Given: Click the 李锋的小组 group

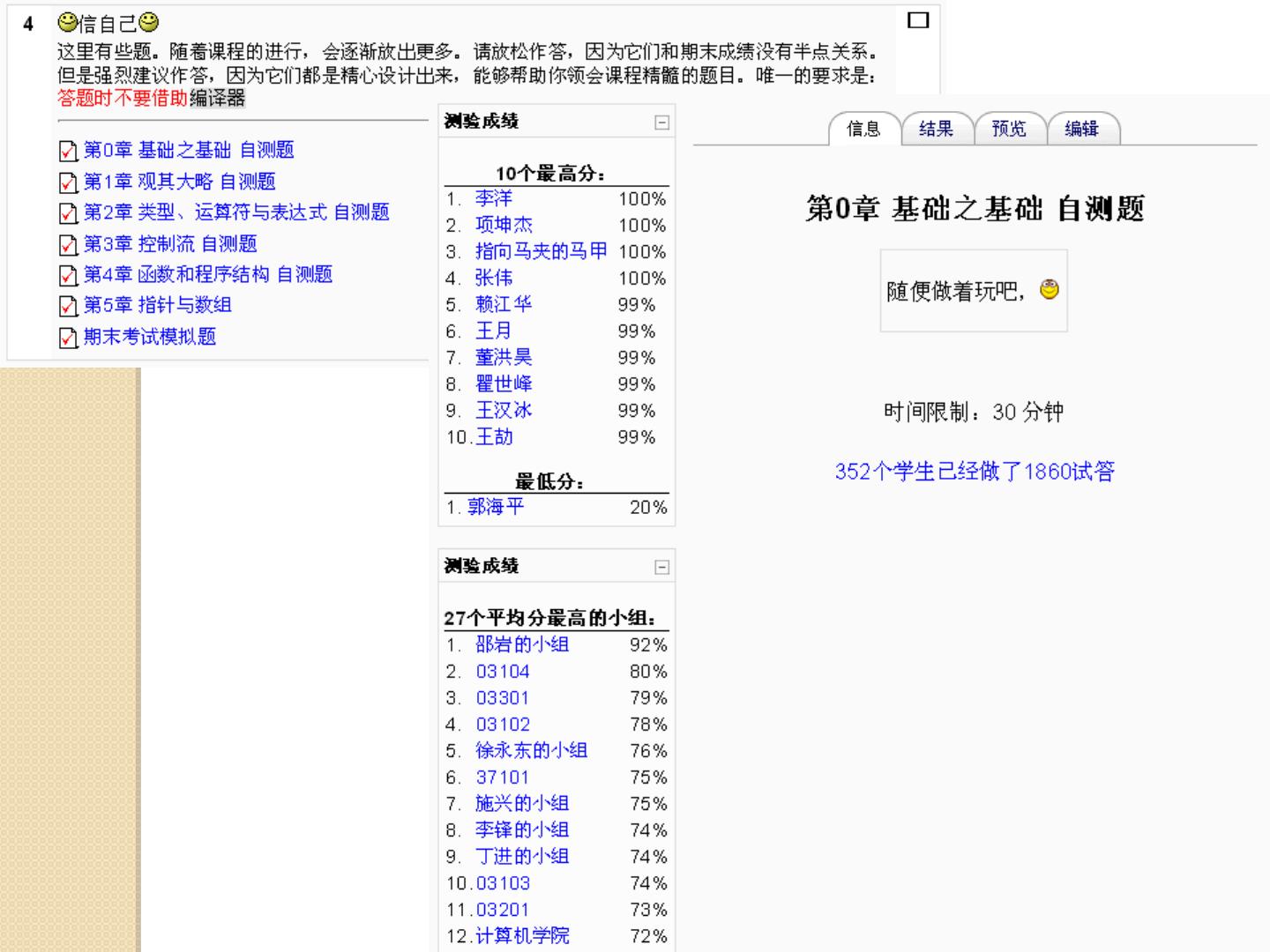Looking at the screenshot, I should [x=522, y=829].
